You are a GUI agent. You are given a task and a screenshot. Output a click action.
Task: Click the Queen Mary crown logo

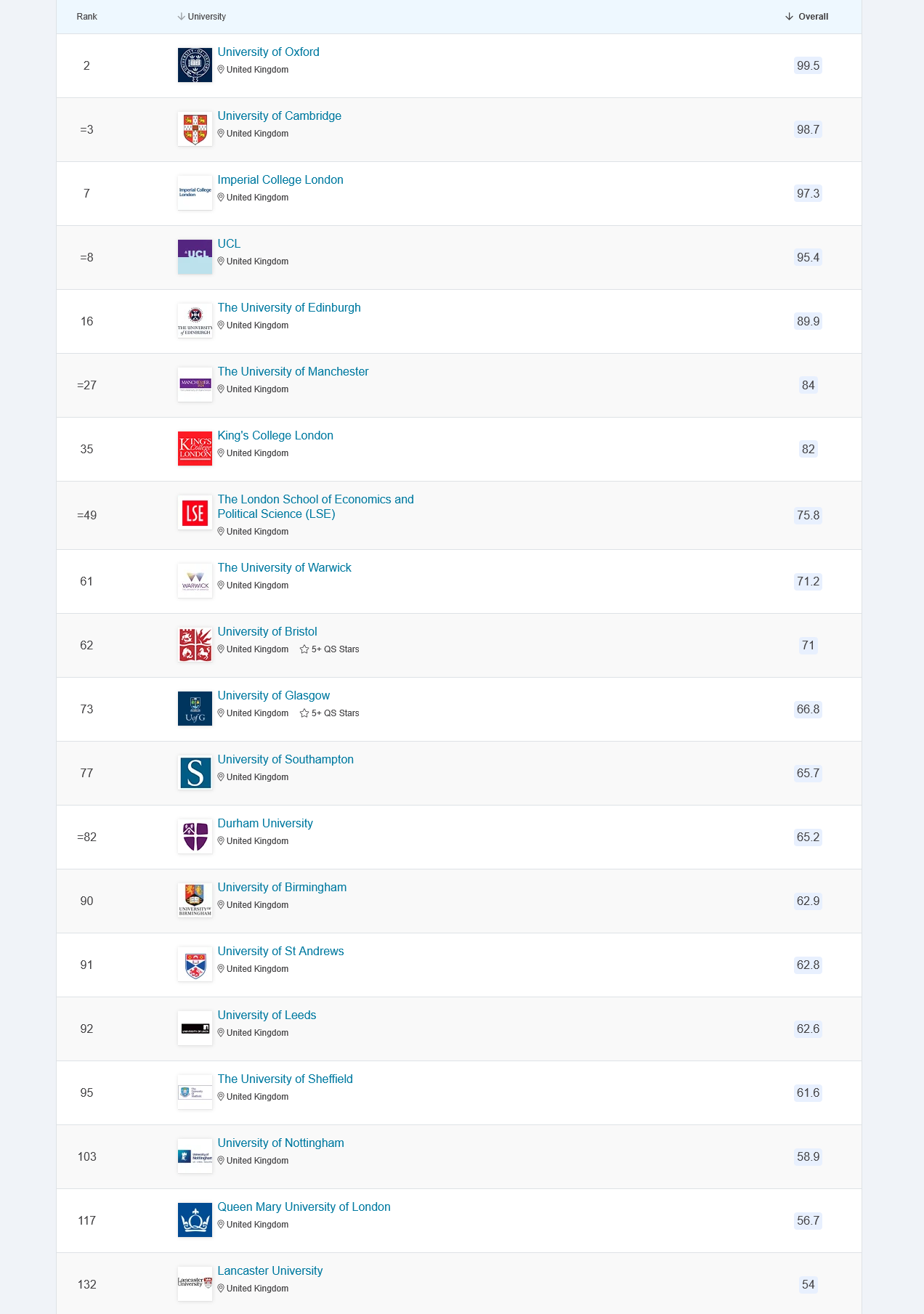(x=195, y=1220)
